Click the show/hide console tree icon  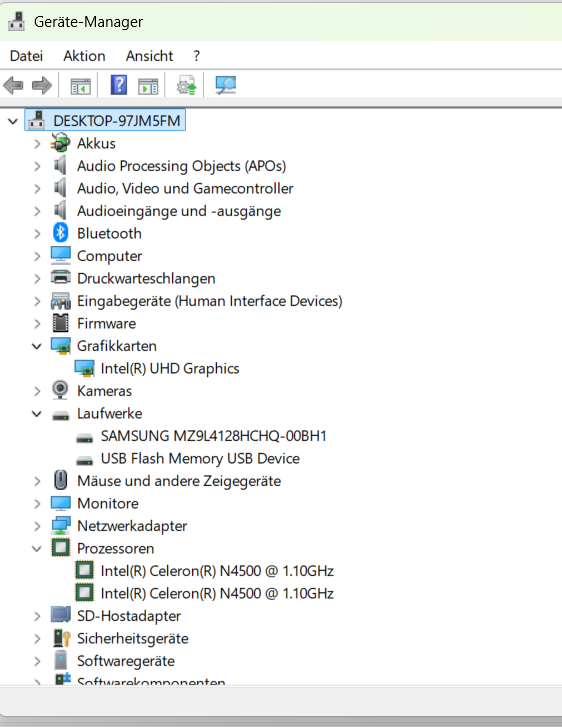[x=80, y=86]
